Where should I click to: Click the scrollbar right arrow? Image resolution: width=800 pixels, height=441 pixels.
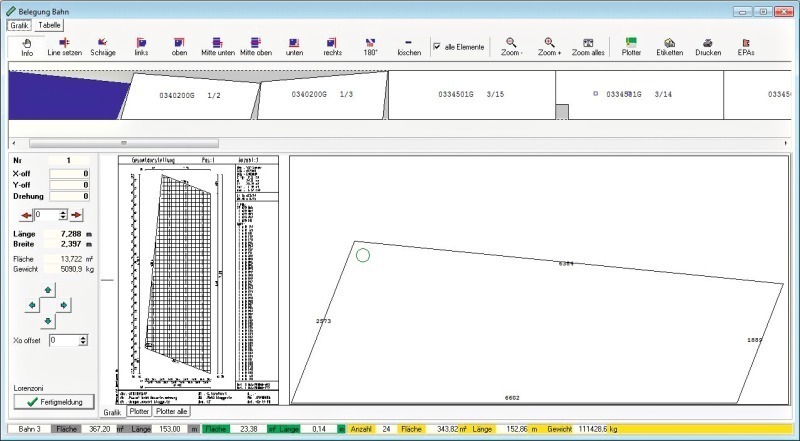[786, 143]
